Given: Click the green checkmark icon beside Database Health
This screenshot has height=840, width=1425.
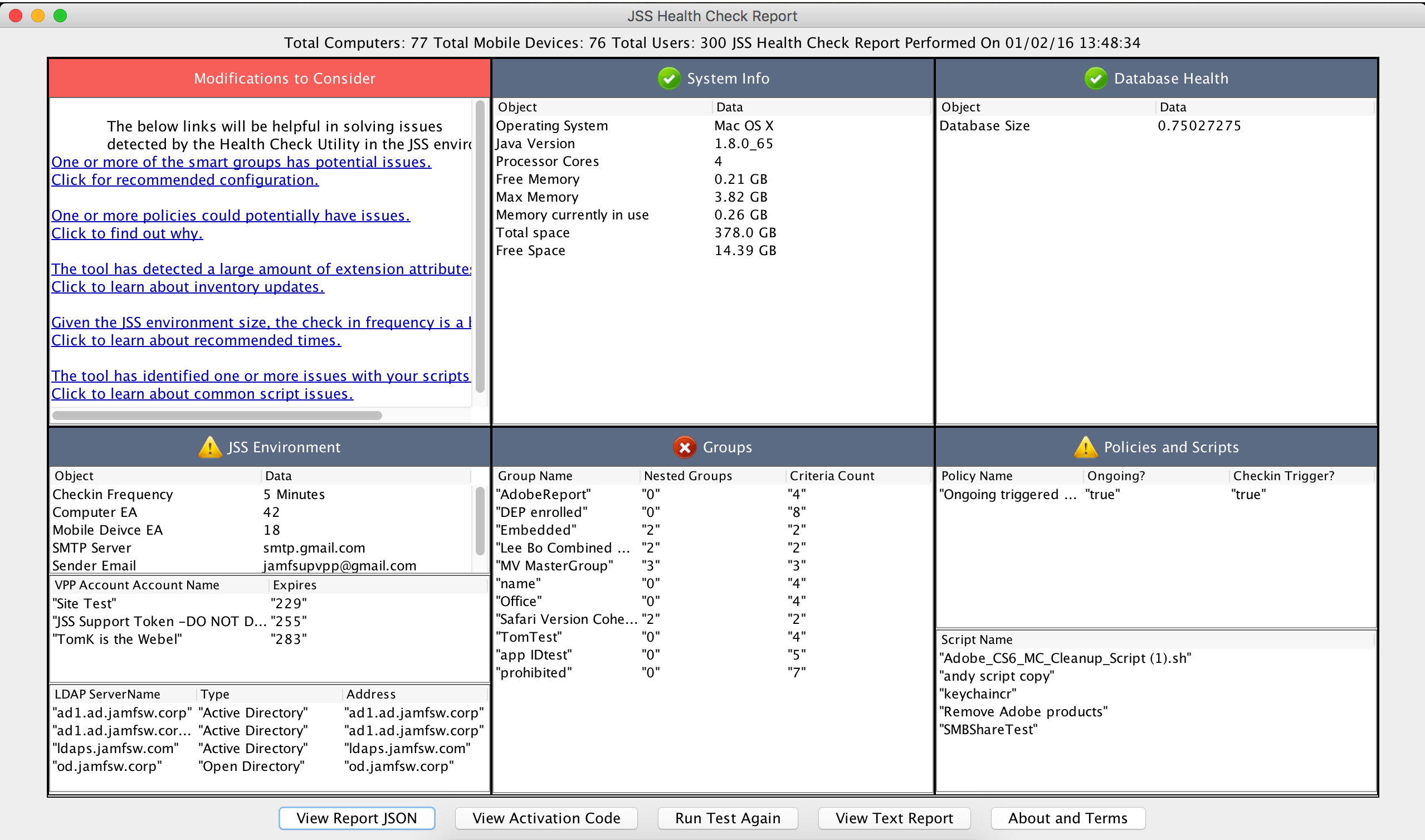Looking at the screenshot, I should [x=1096, y=78].
